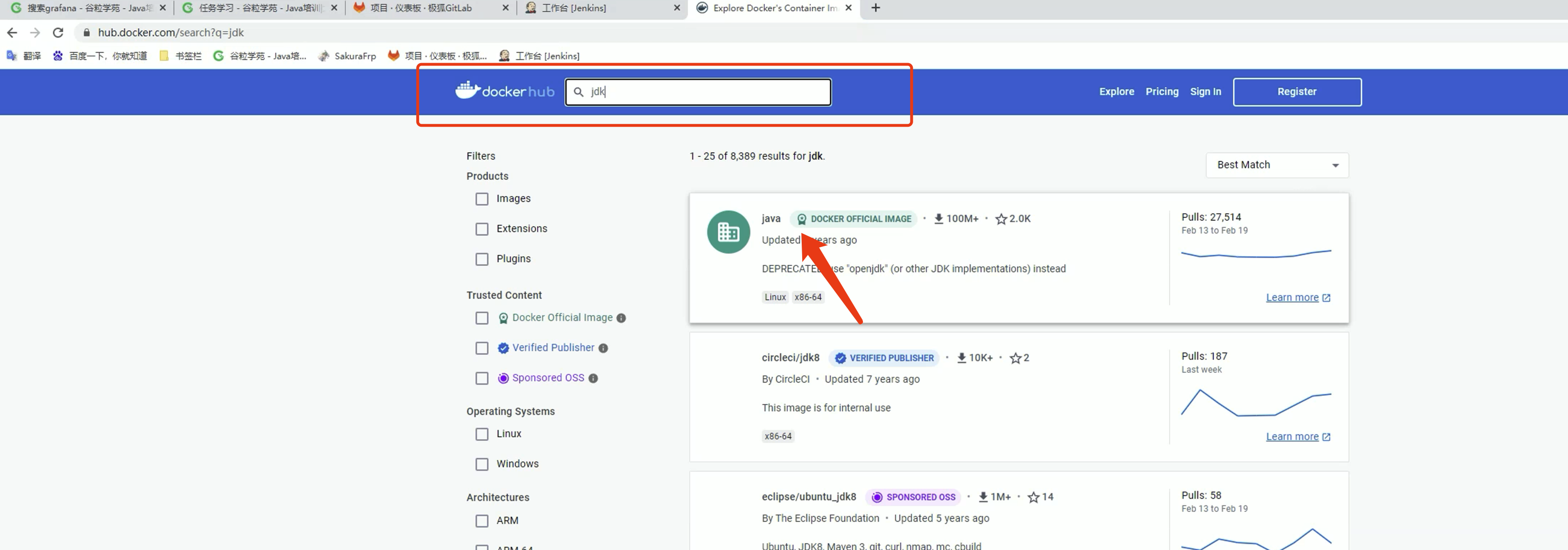The width and height of the screenshot is (1568, 550).
Task: Enable the Sponsored OSS filter
Action: point(482,378)
